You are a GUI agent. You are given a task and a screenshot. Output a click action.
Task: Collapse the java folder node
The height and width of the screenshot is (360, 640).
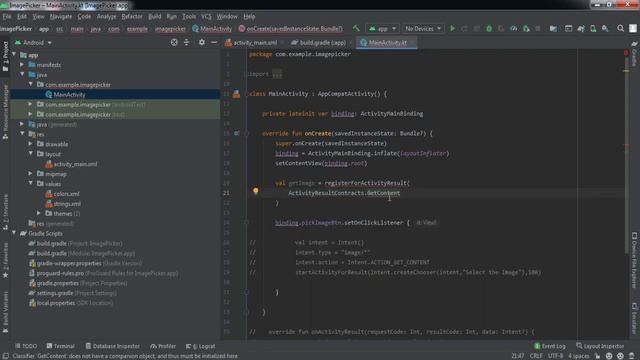pos(22,74)
